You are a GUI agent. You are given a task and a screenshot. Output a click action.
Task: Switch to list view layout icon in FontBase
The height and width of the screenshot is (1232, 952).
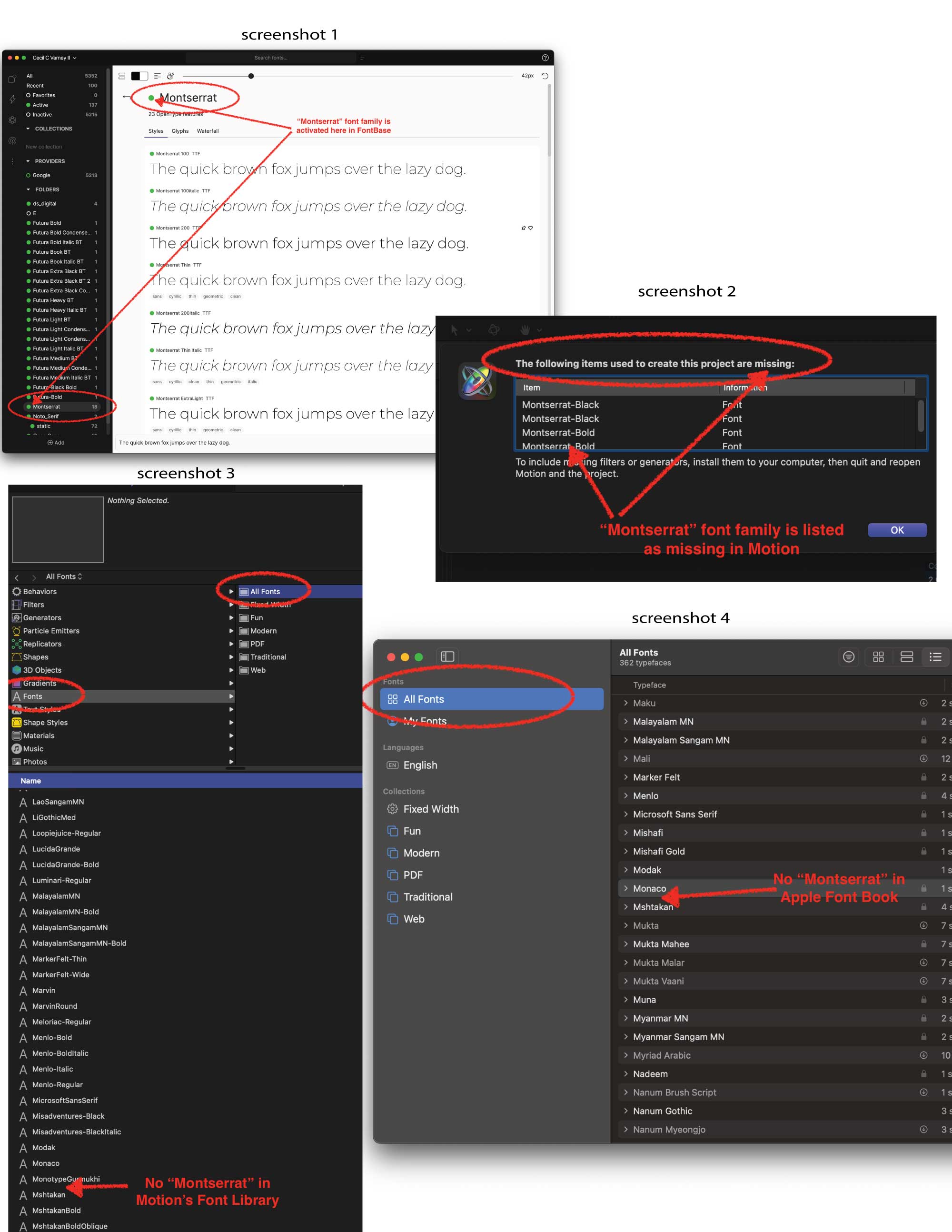[122, 76]
